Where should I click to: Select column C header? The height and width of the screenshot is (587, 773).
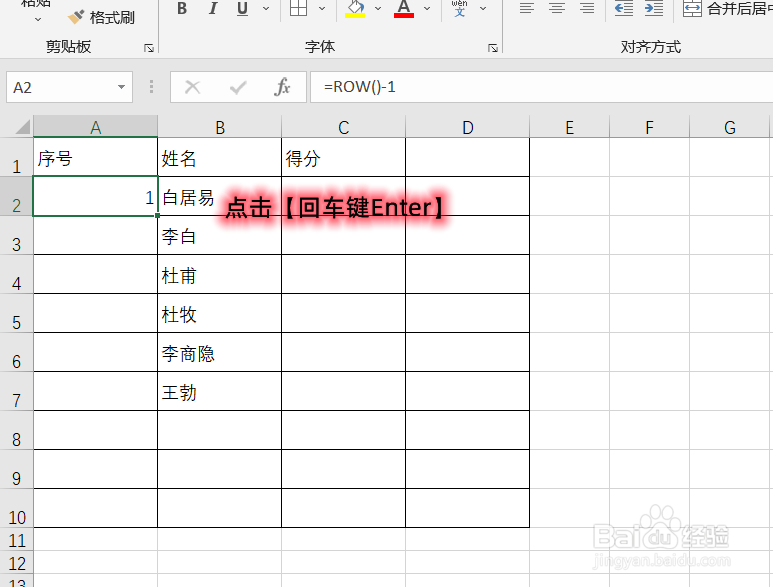point(344,127)
